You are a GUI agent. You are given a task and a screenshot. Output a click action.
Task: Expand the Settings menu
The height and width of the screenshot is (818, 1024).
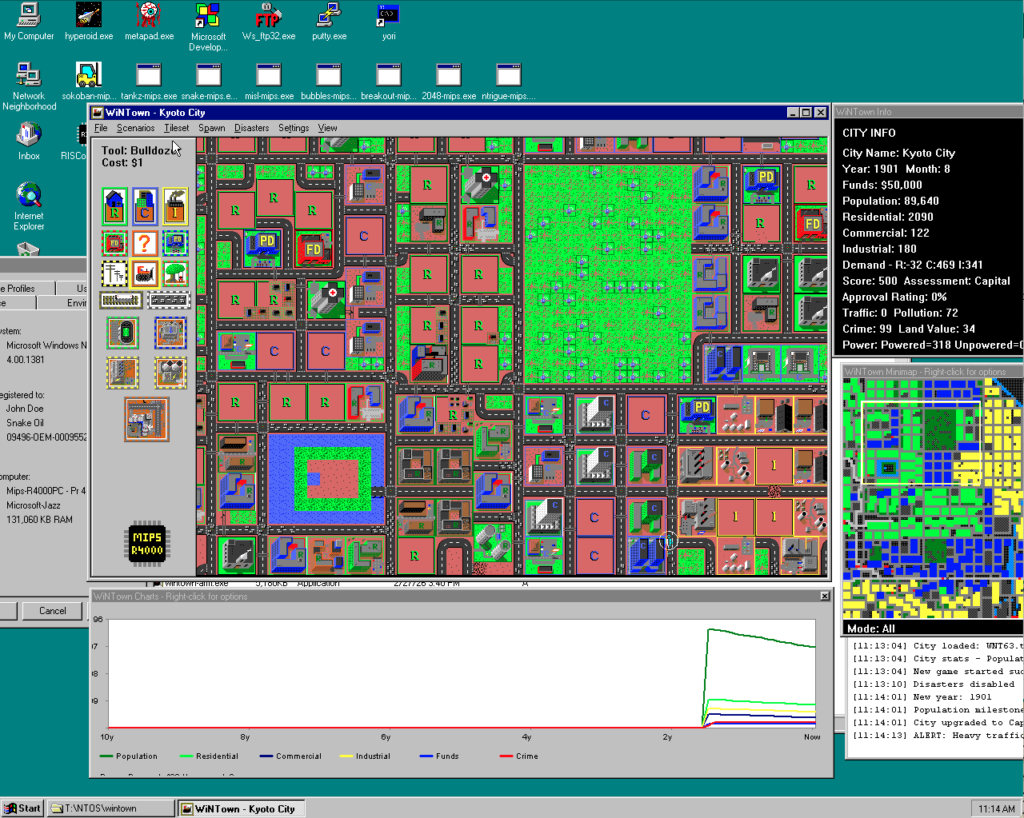293,128
